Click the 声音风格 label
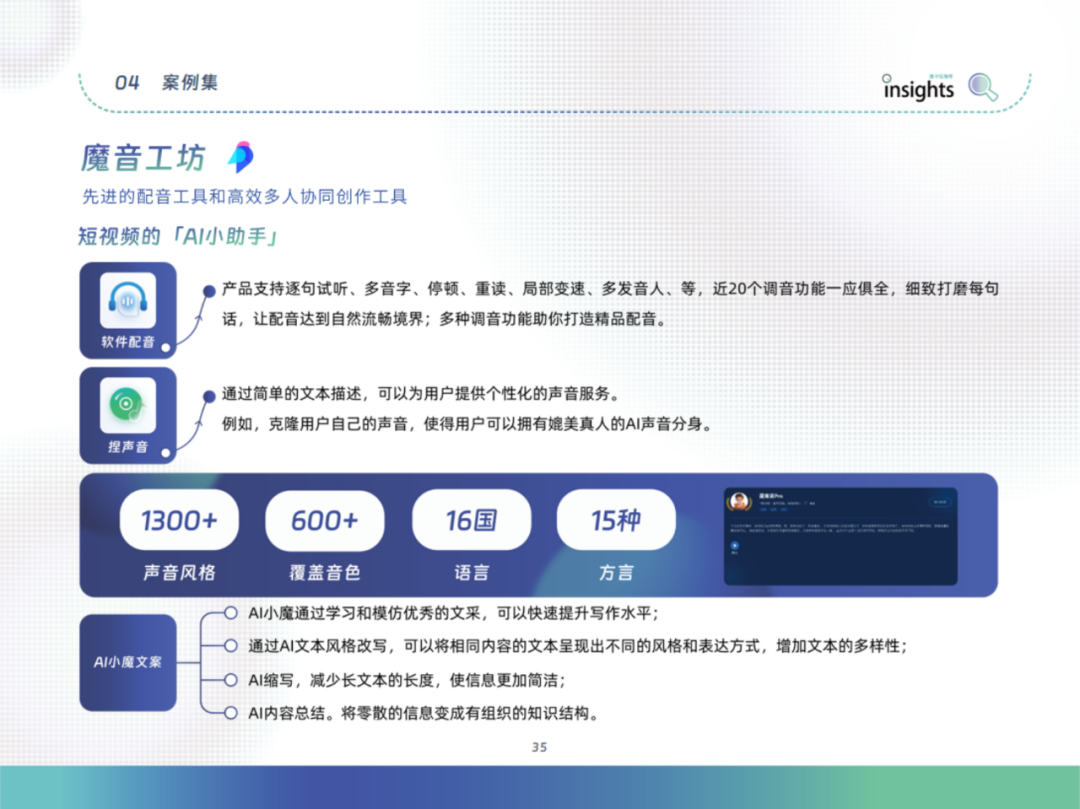Image resolution: width=1080 pixels, height=809 pixels. coord(179,572)
